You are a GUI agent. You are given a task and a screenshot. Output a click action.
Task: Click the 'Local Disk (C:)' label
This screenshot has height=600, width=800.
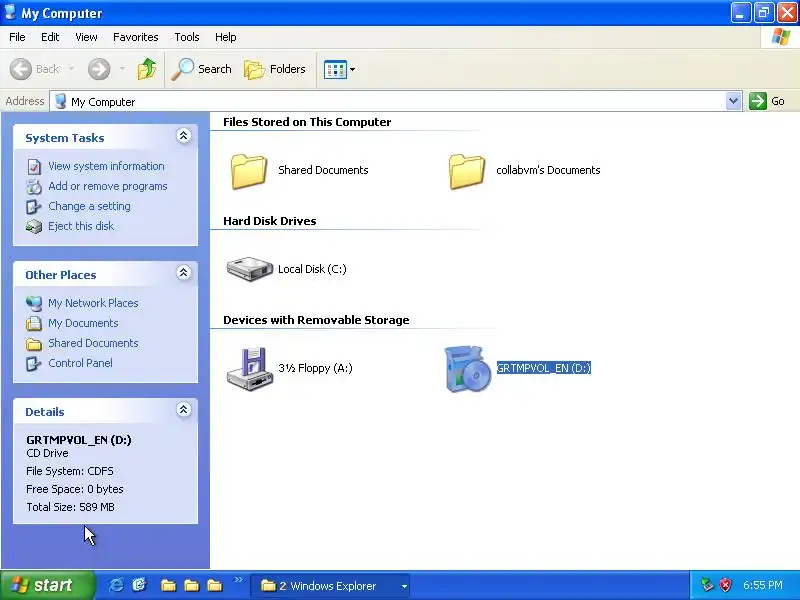click(x=312, y=269)
